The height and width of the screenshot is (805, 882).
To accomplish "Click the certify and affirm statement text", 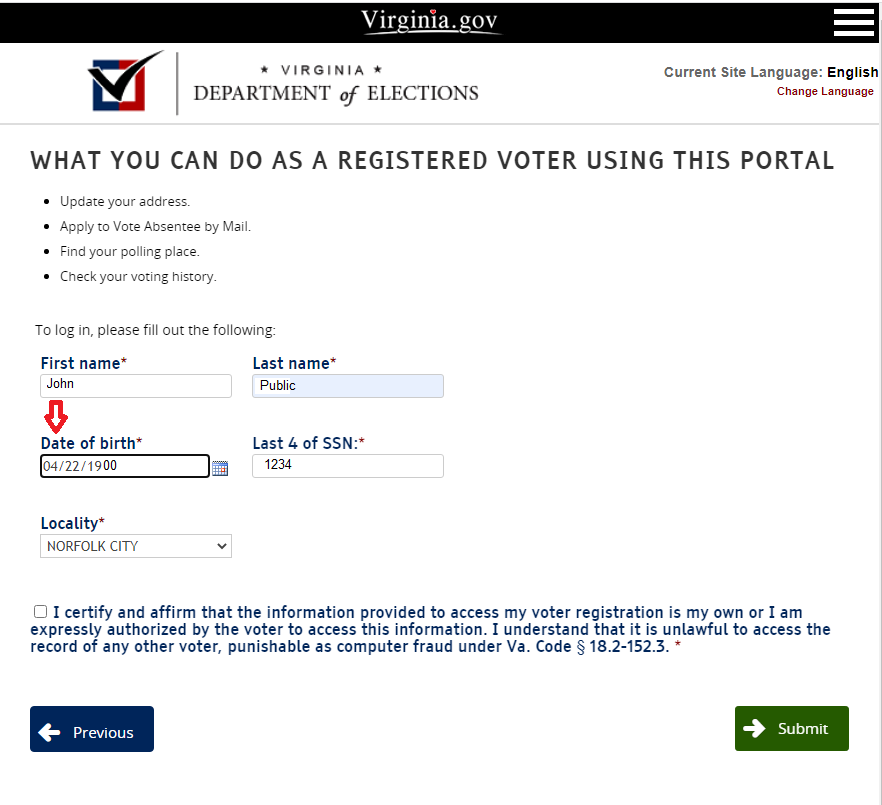I will tap(430, 629).
